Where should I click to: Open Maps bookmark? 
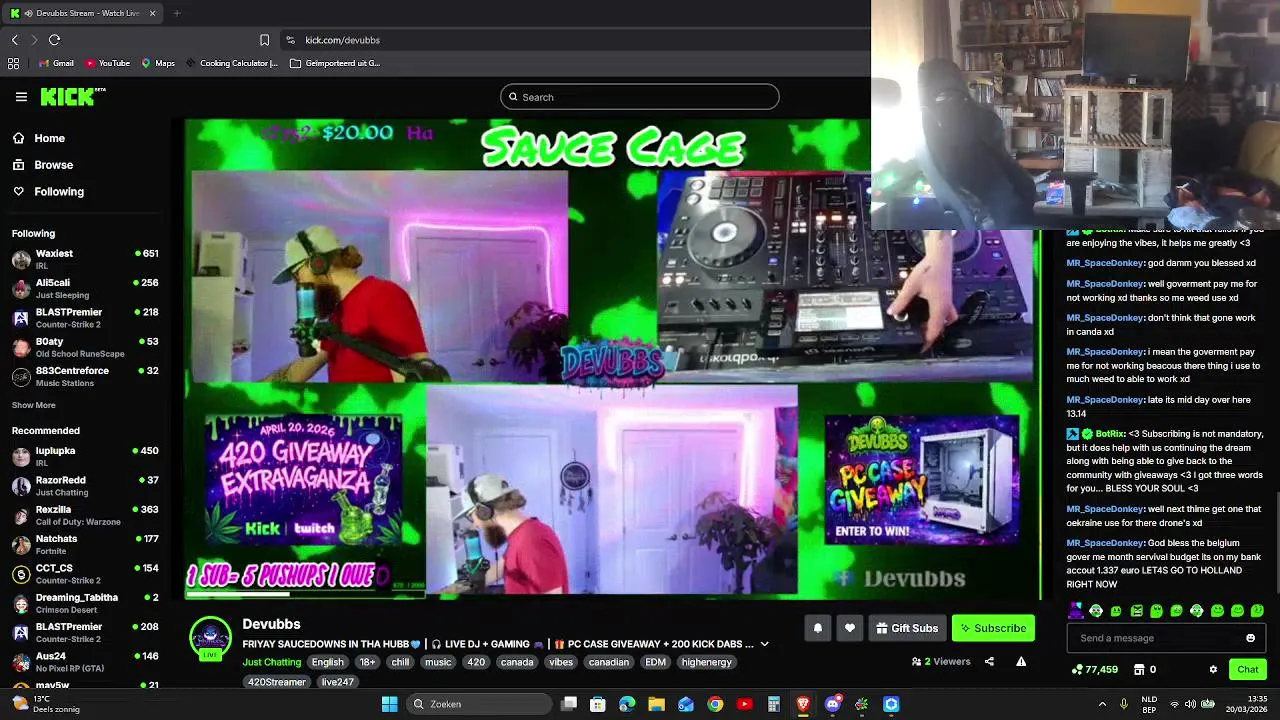[158, 63]
